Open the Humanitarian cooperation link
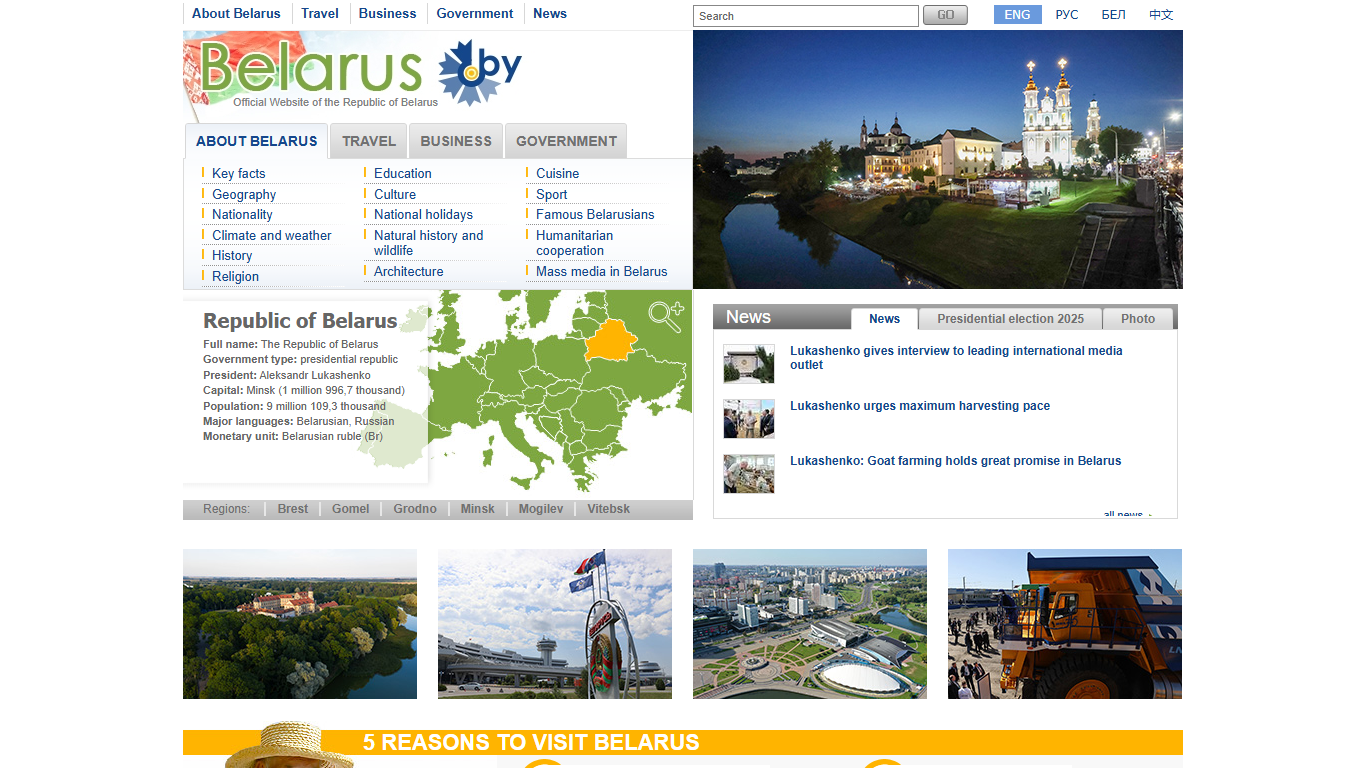The height and width of the screenshot is (768, 1366). pos(575,243)
